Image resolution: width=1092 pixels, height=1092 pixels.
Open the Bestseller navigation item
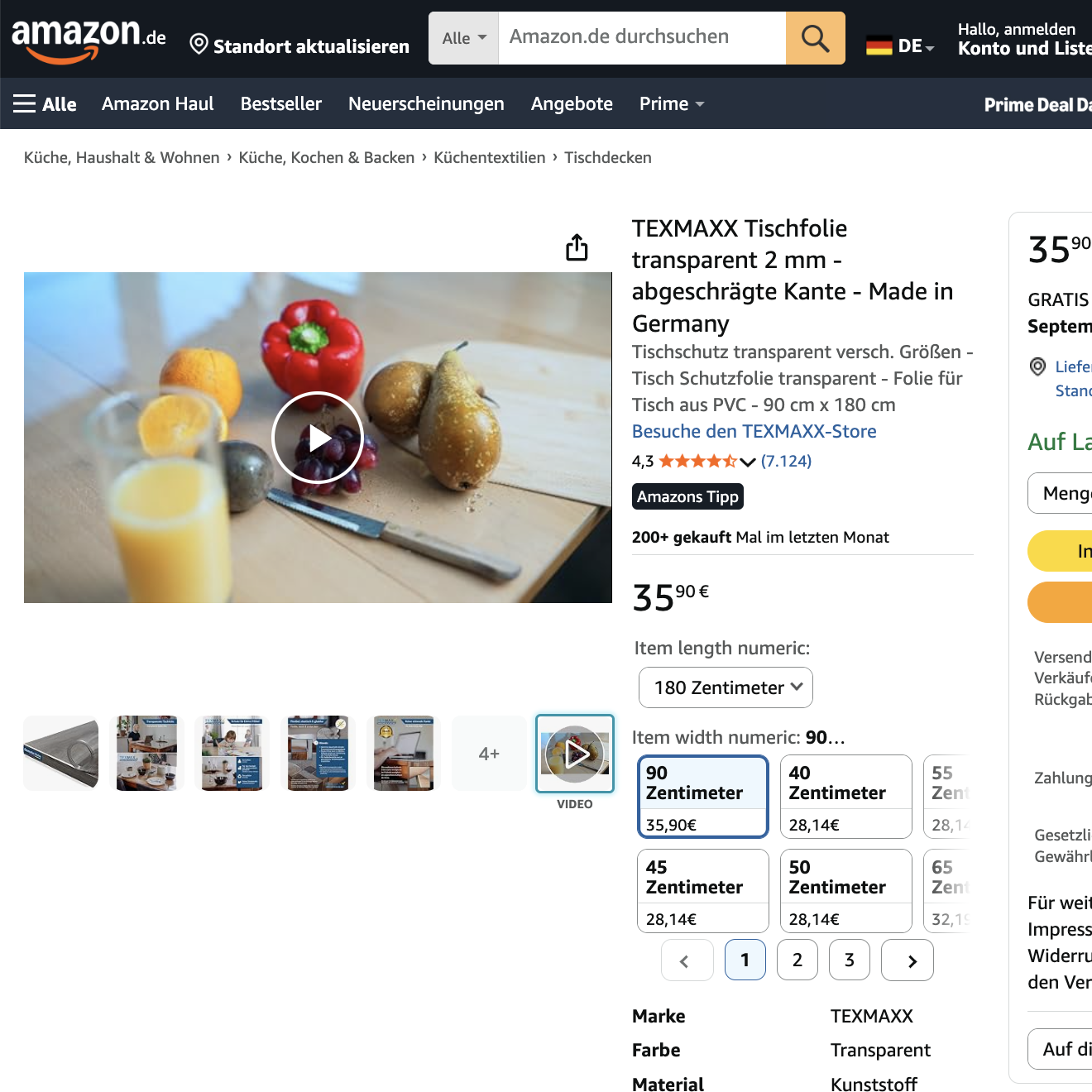tap(281, 103)
